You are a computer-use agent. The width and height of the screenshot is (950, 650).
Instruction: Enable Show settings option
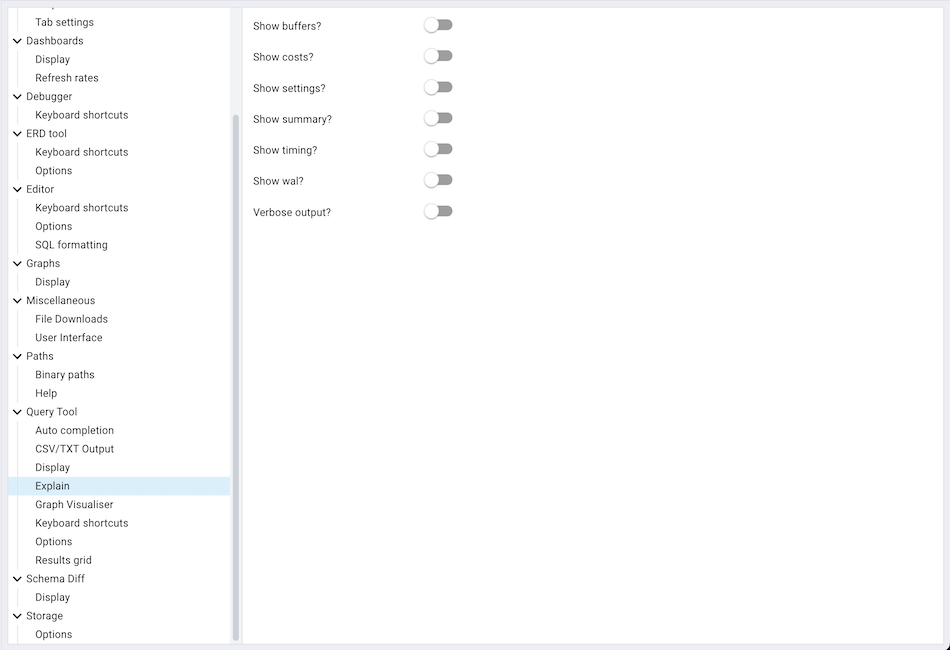pyautogui.click(x=438, y=87)
